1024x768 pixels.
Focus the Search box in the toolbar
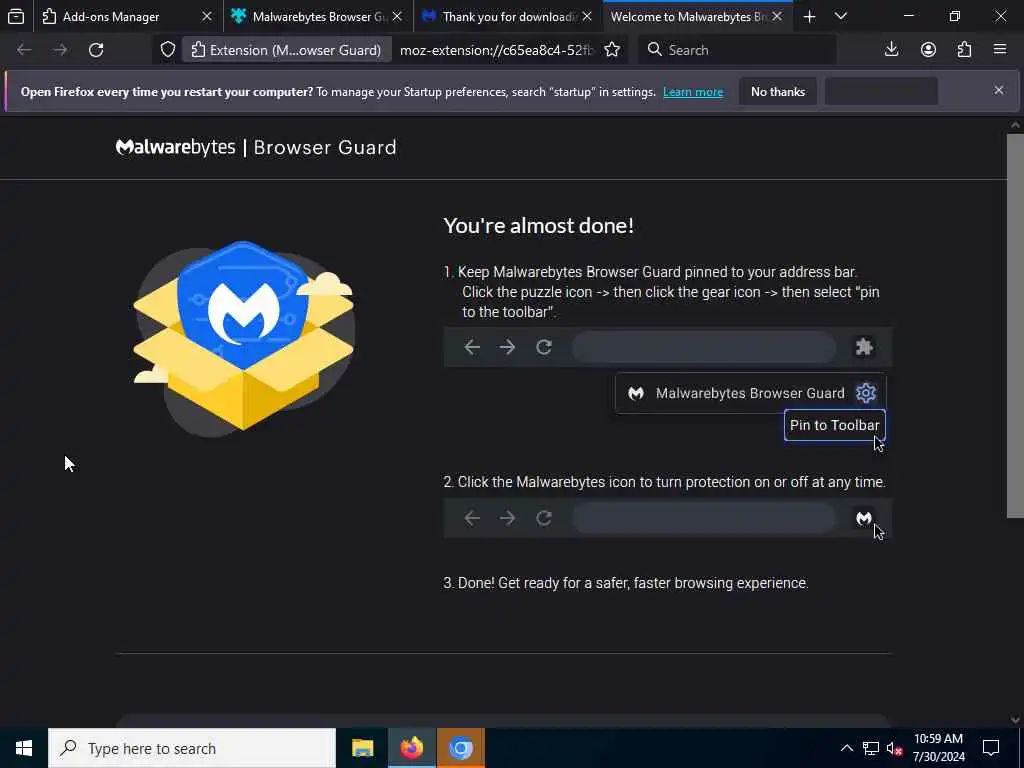(x=737, y=50)
